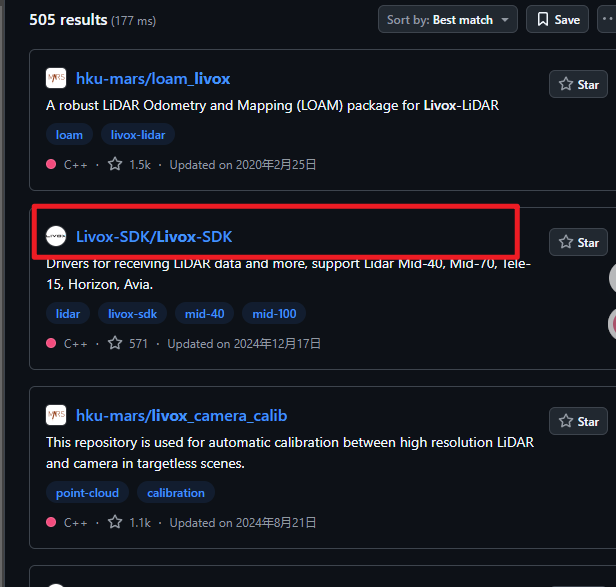Select the mid-40 topic tag

coord(205,314)
